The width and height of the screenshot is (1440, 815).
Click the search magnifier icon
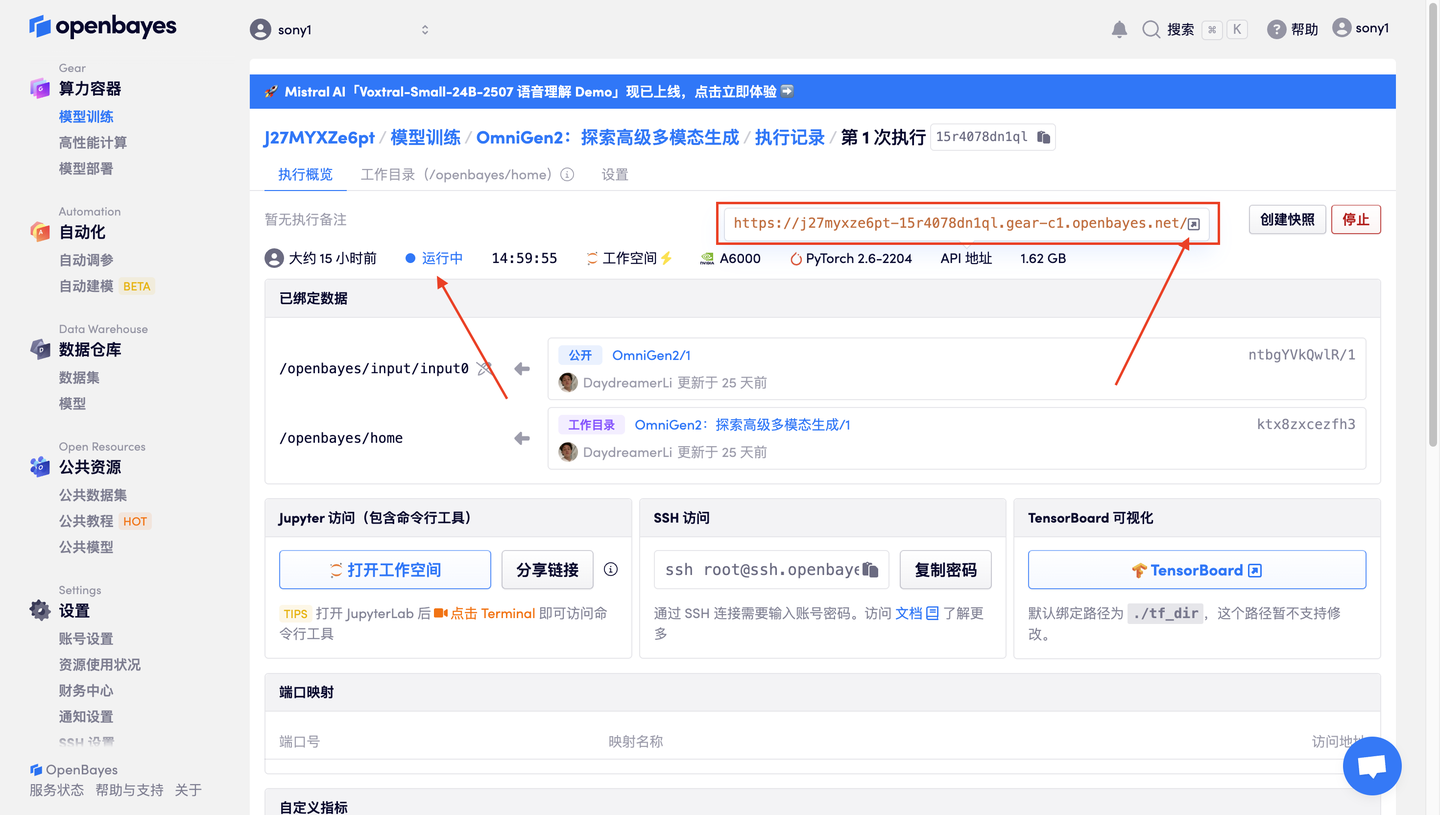(1151, 30)
